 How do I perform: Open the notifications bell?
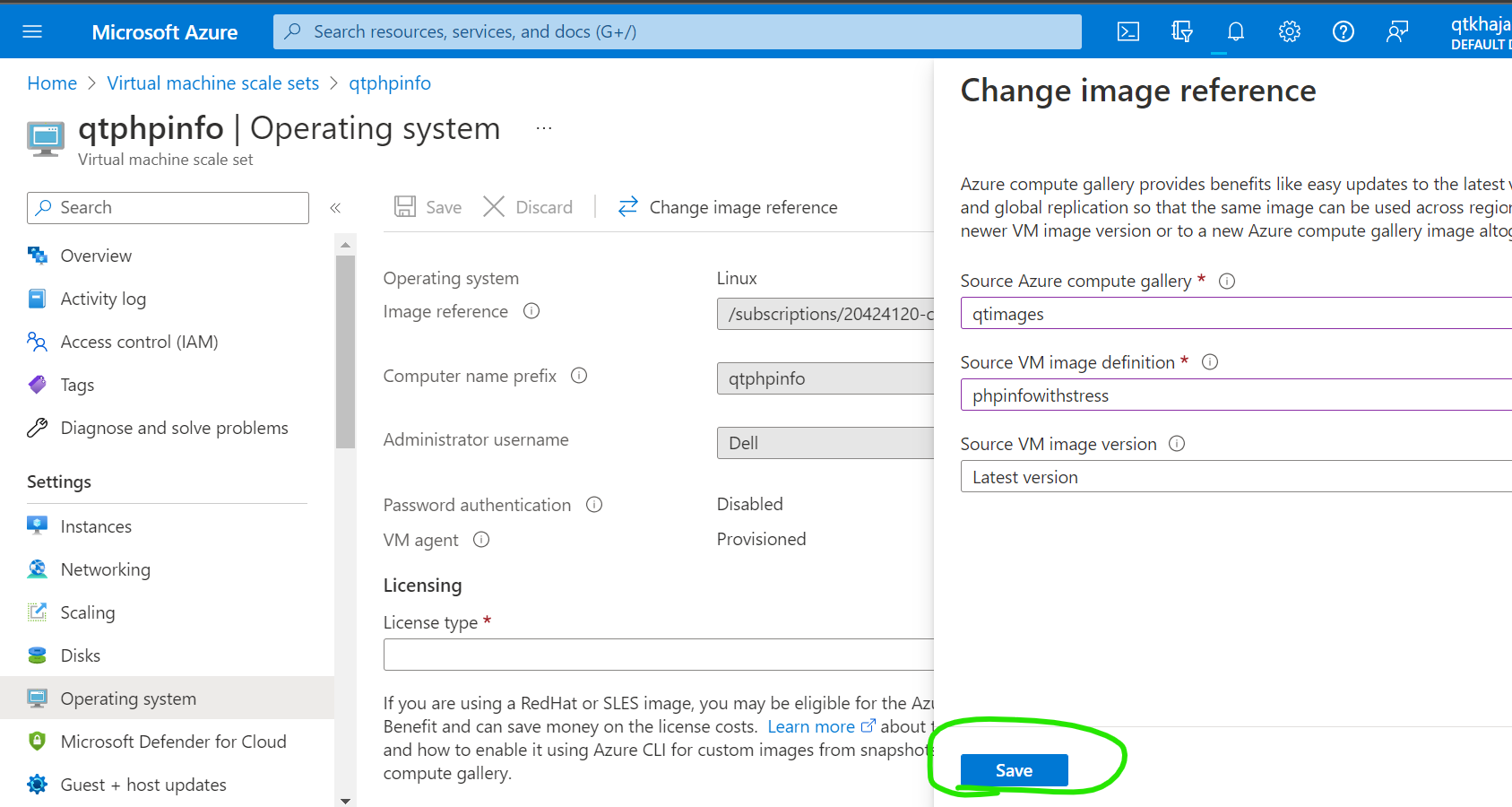click(x=1236, y=31)
